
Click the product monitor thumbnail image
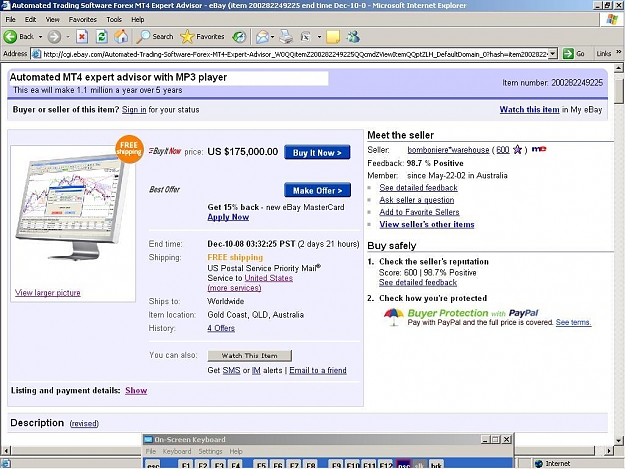(72, 207)
